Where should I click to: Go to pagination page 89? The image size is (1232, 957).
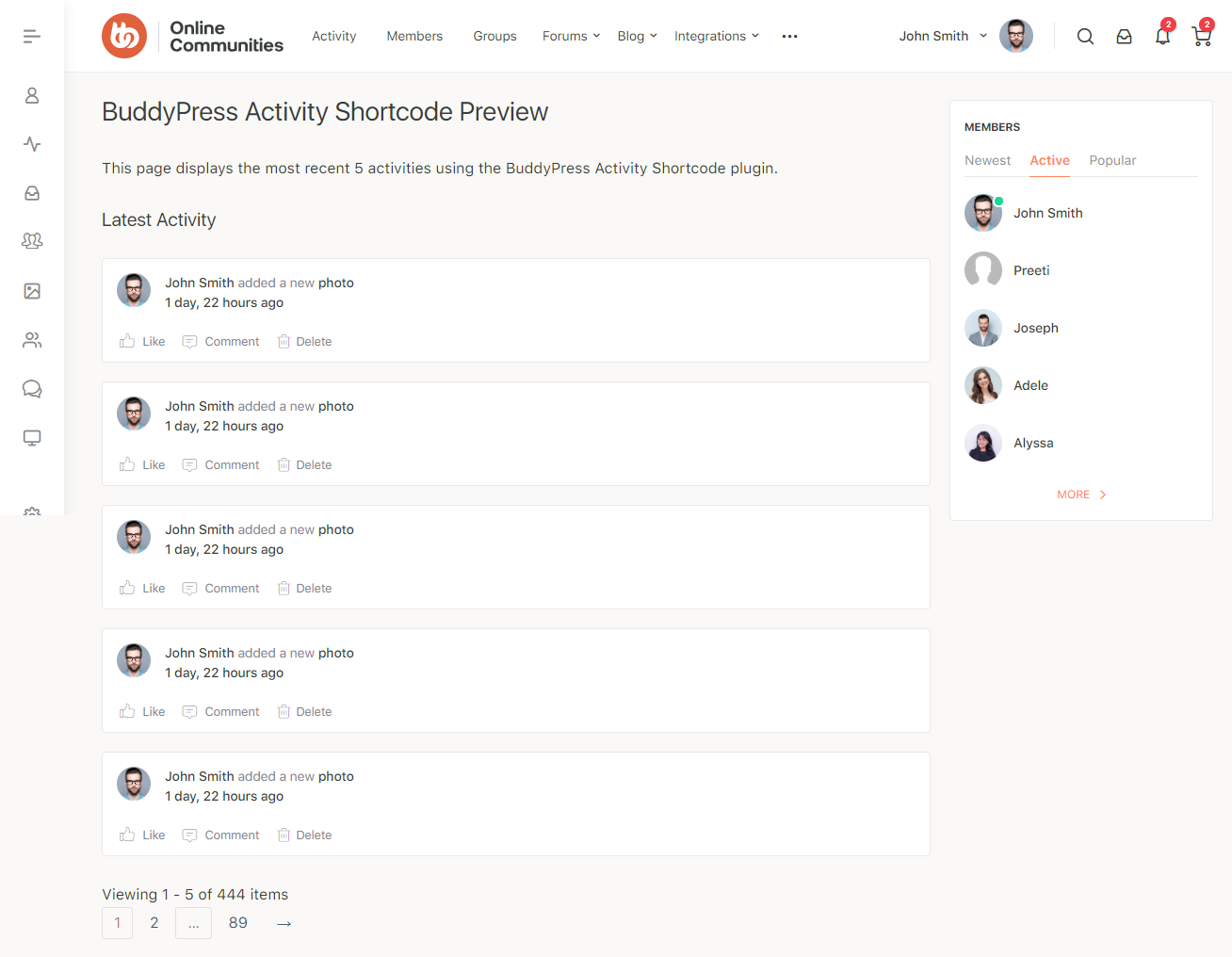point(238,923)
